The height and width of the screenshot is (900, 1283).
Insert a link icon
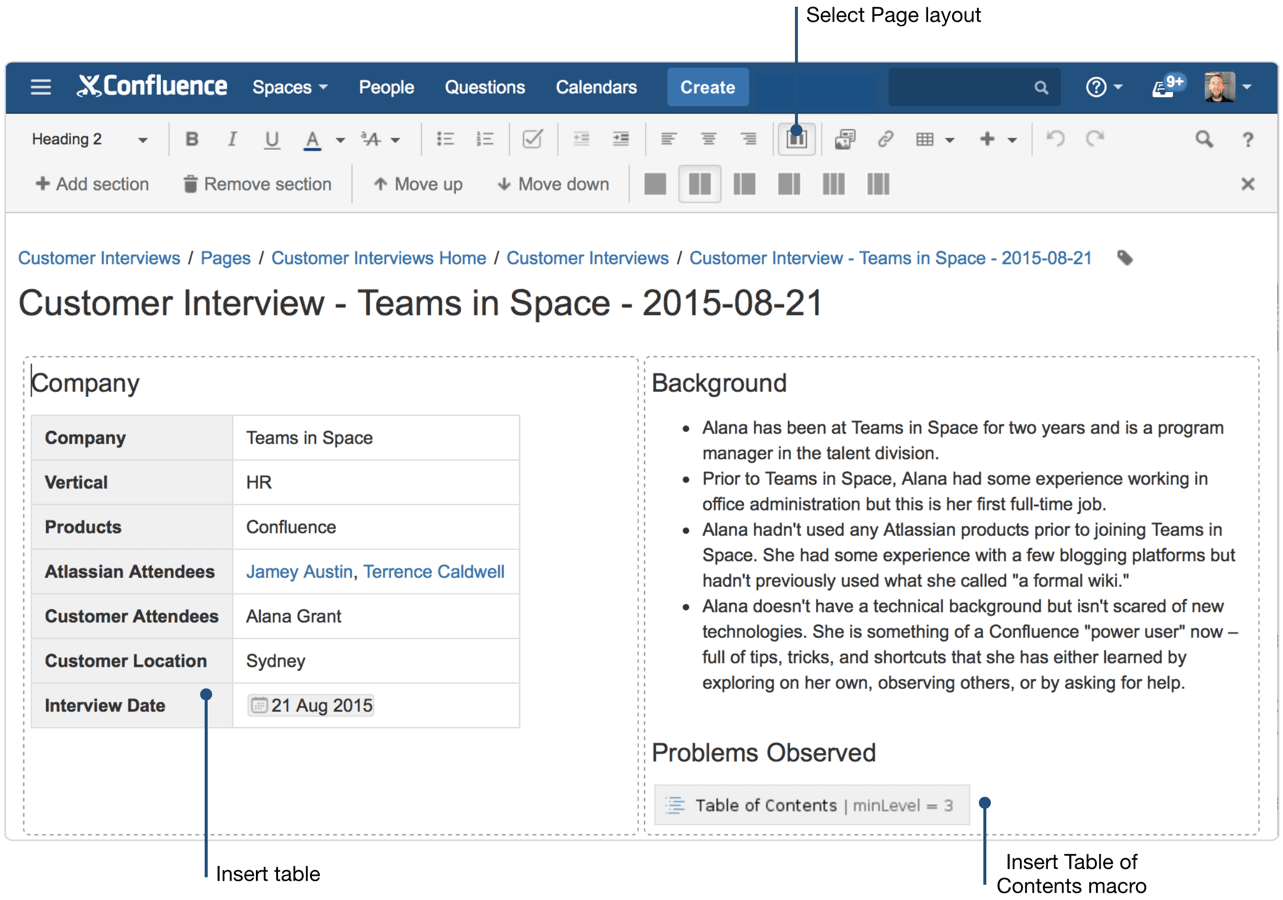(885, 140)
